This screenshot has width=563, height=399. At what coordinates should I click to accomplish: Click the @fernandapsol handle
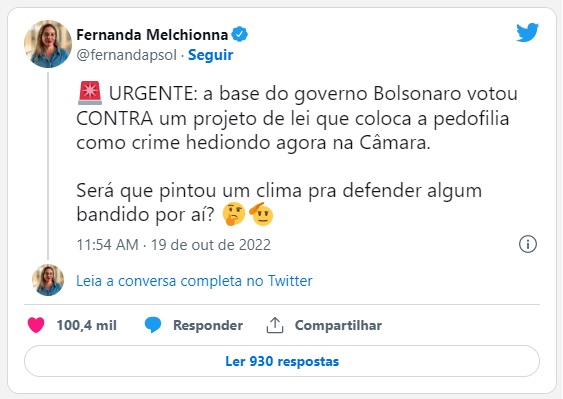(x=126, y=55)
